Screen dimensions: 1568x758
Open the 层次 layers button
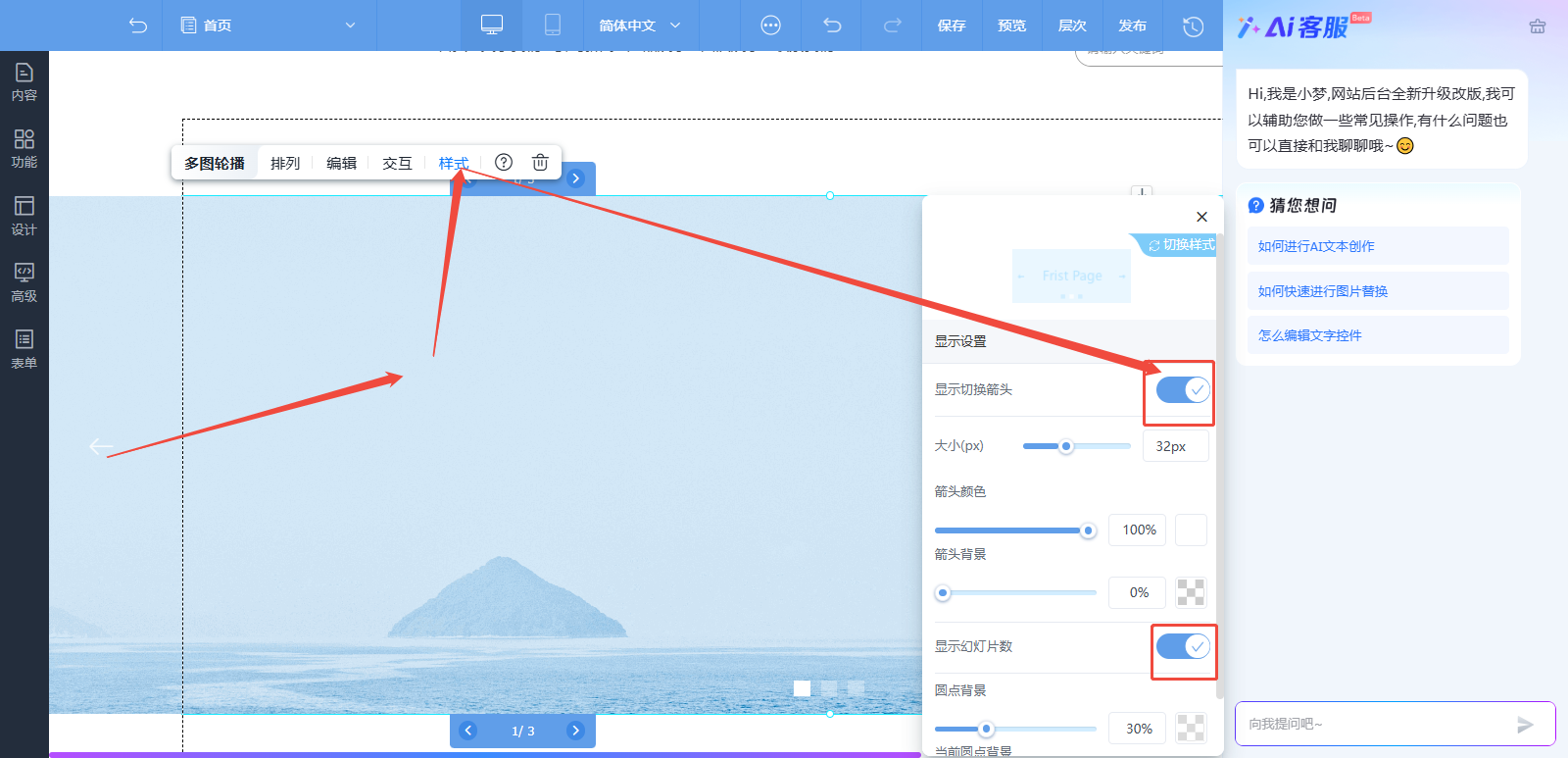1072,25
